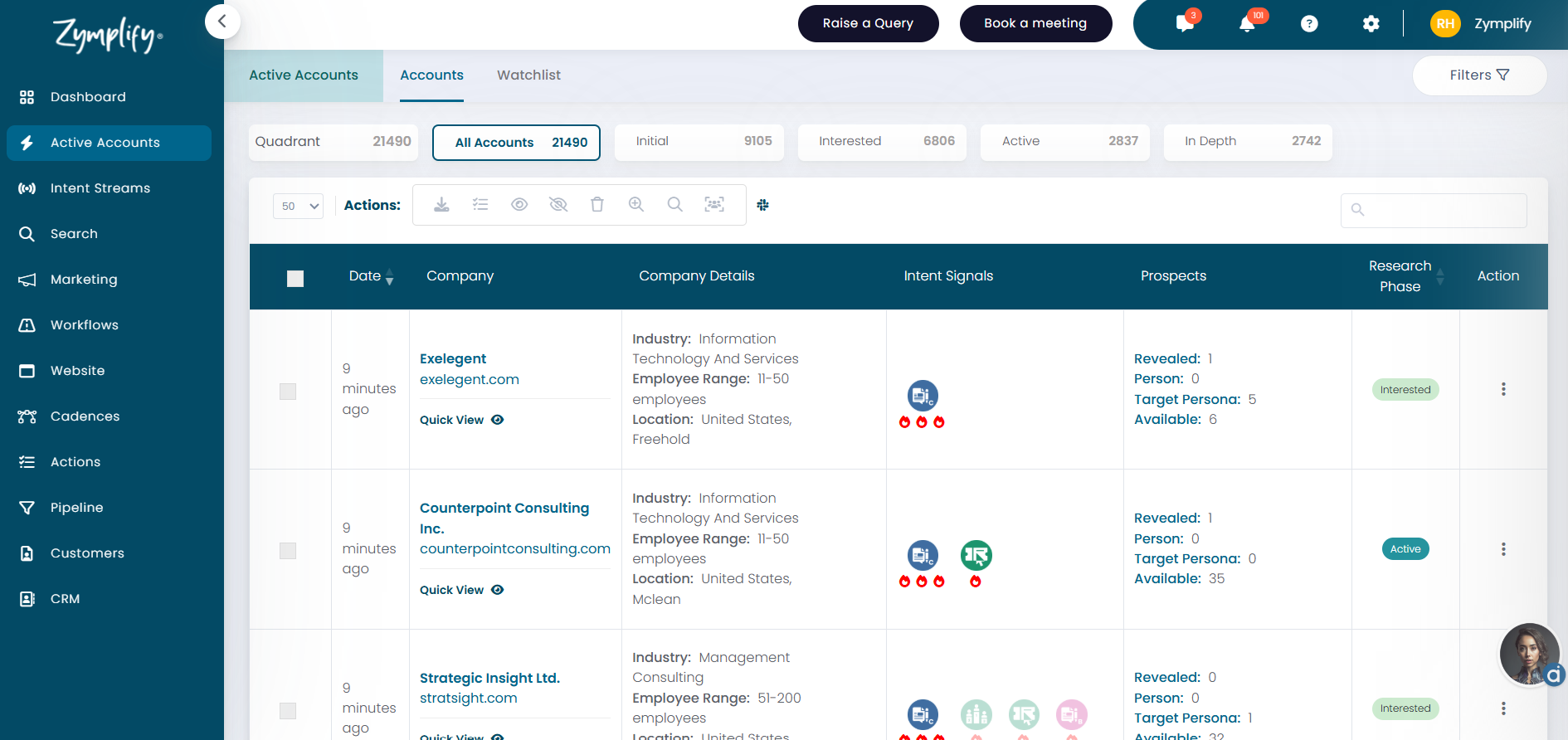Open Counterpoint Consulting Inc. company link

[504, 518]
